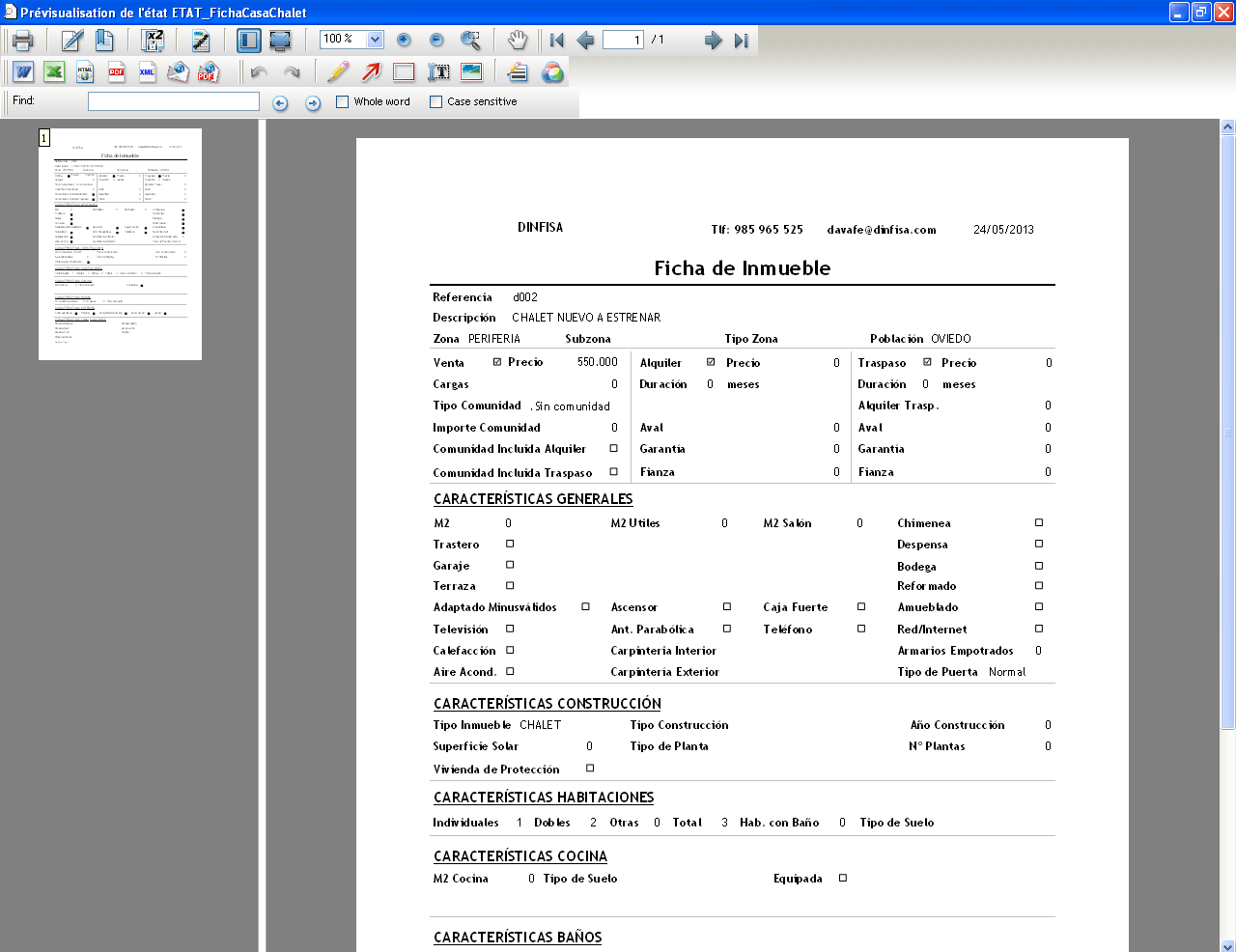
Task: Click the vertical scrollbar down arrow
Action: tap(1228, 945)
